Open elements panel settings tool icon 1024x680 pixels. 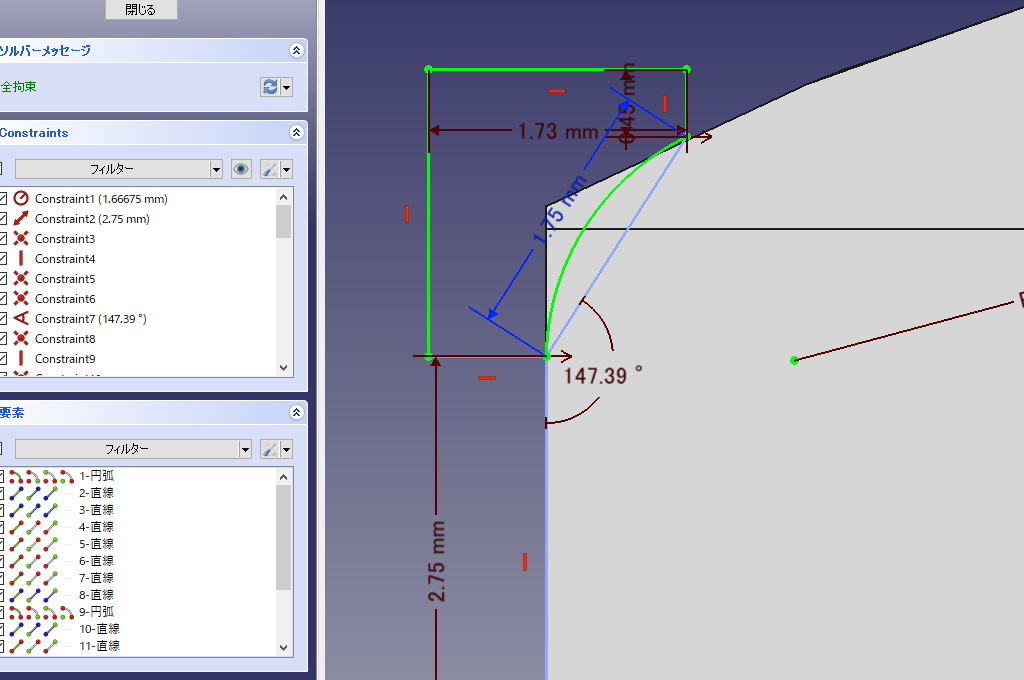pos(270,449)
